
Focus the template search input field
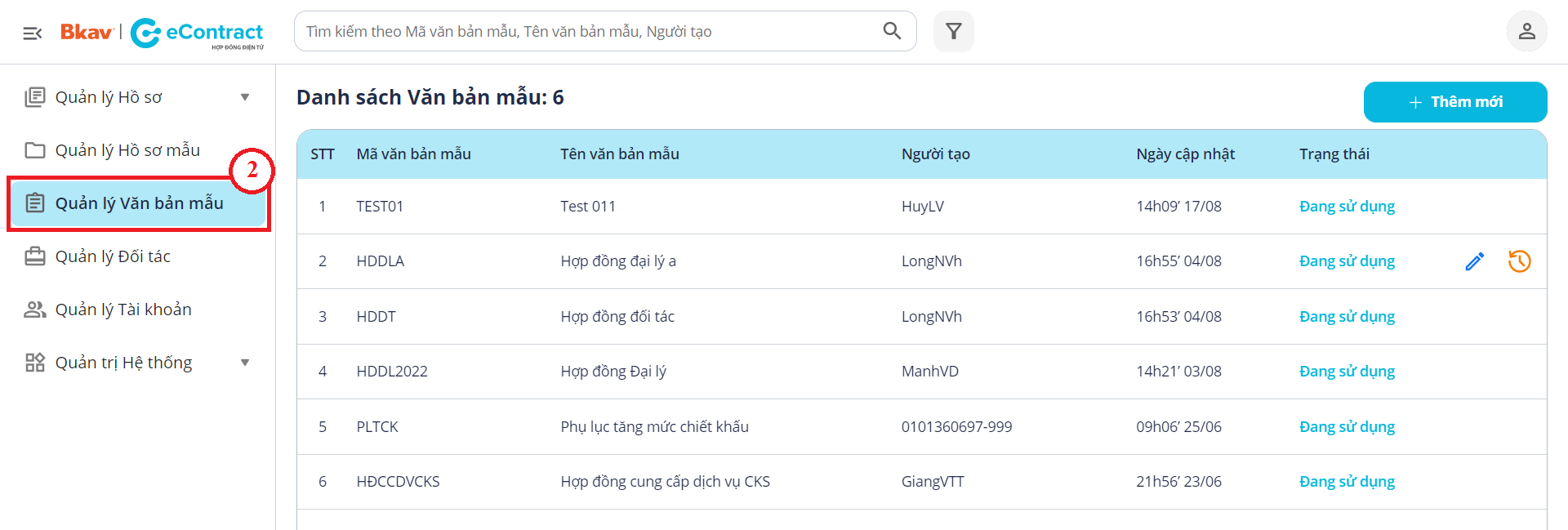click(x=588, y=31)
